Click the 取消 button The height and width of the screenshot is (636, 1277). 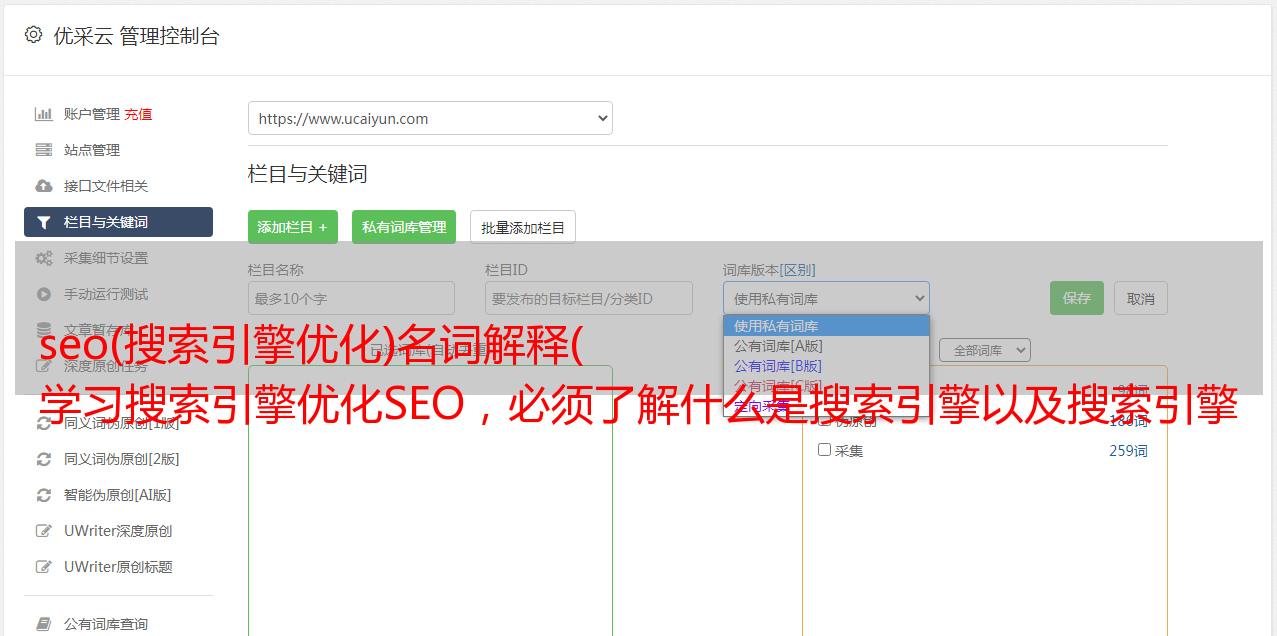pyautogui.click(x=1141, y=298)
